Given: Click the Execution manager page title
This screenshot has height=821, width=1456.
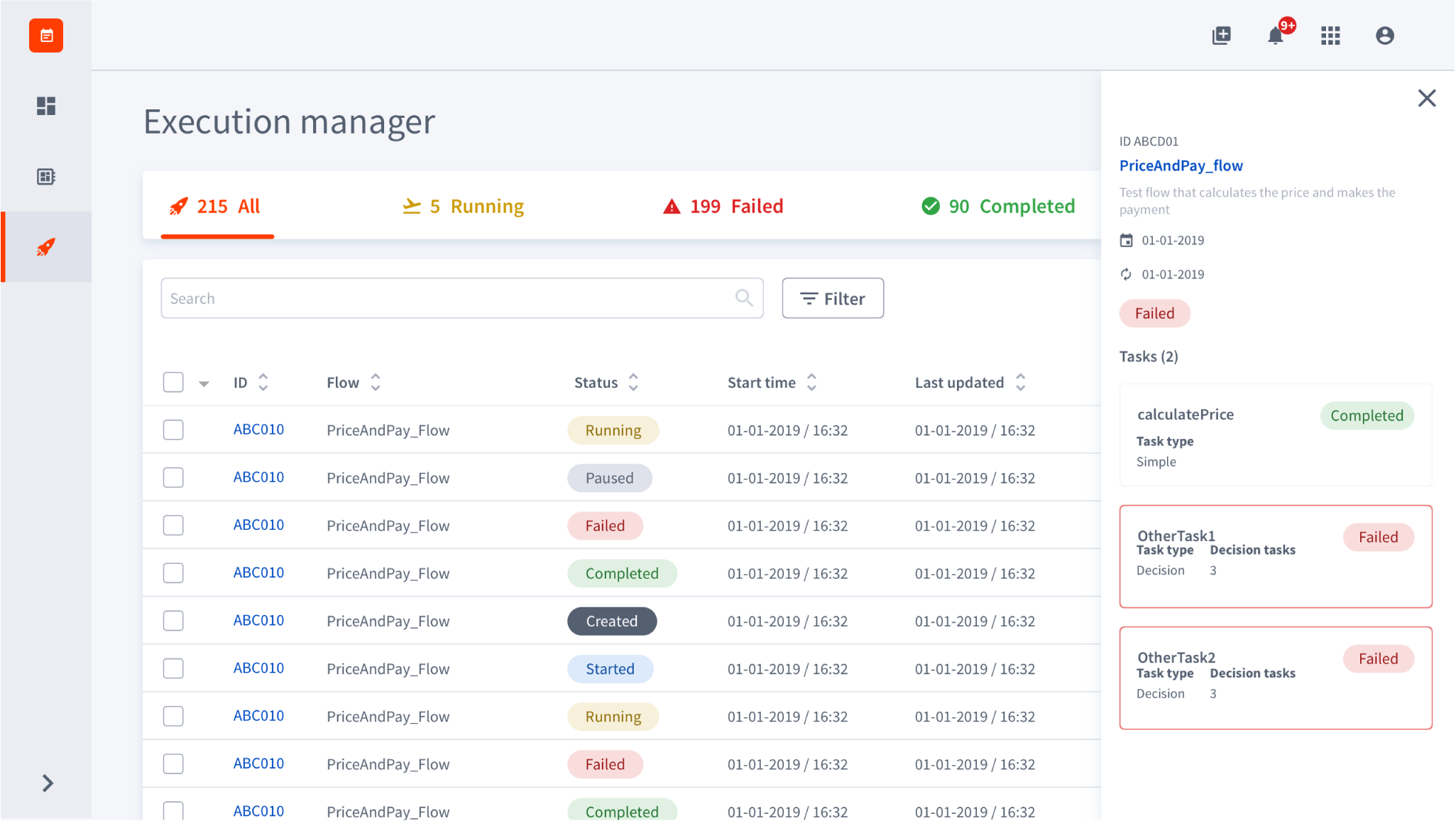Looking at the screenshot, I should pos(290,121).
